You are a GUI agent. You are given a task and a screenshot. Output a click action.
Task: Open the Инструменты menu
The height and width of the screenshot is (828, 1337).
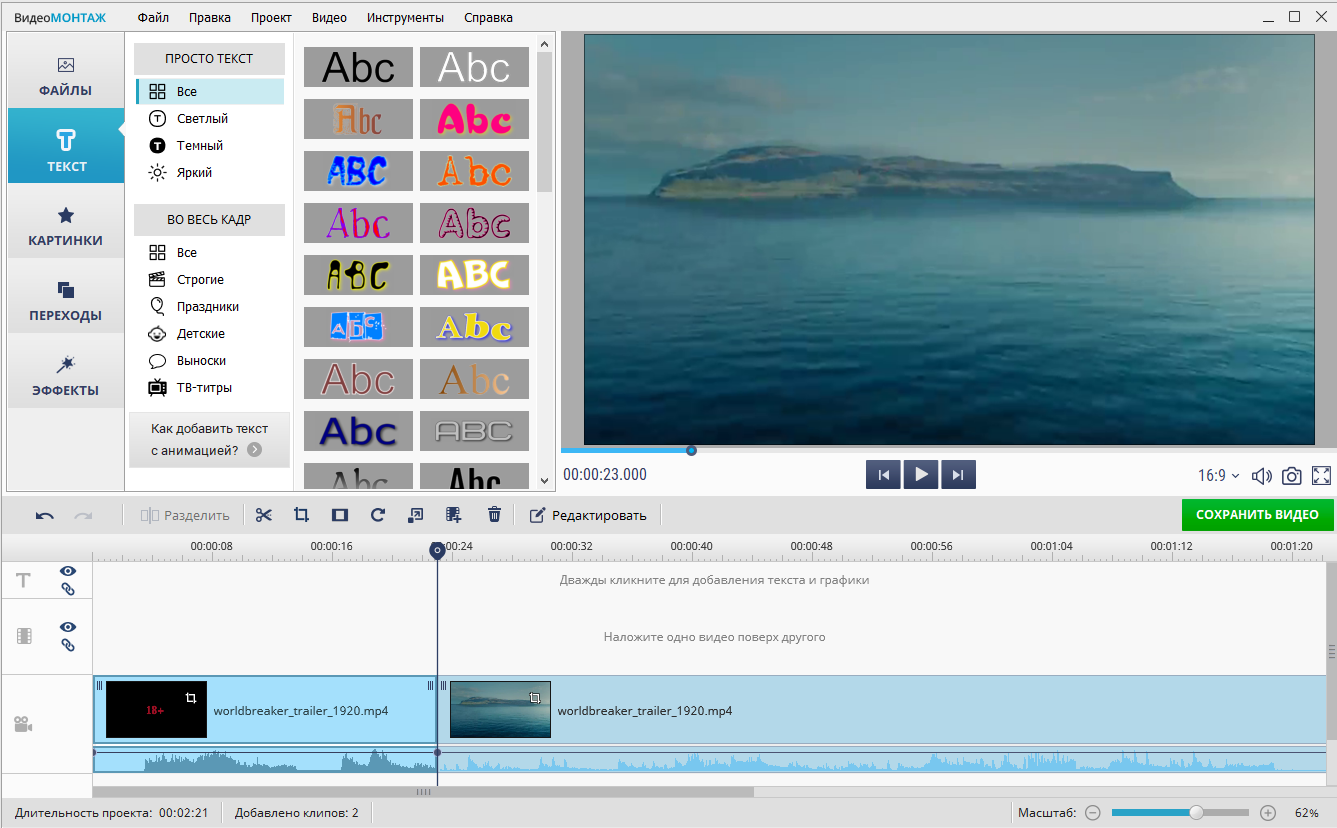pos(405,17)
